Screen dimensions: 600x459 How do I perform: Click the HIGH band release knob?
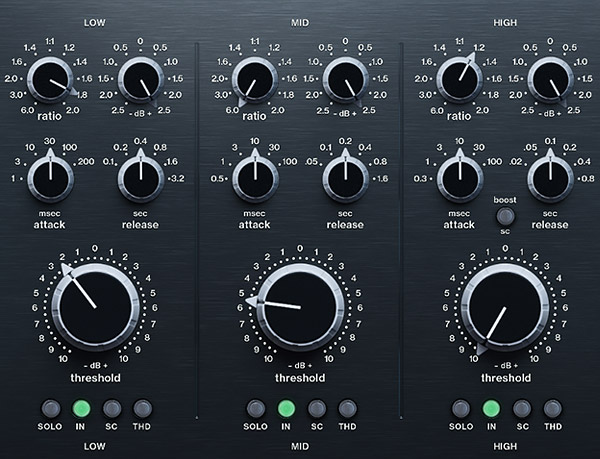click(x=549, y=177)
